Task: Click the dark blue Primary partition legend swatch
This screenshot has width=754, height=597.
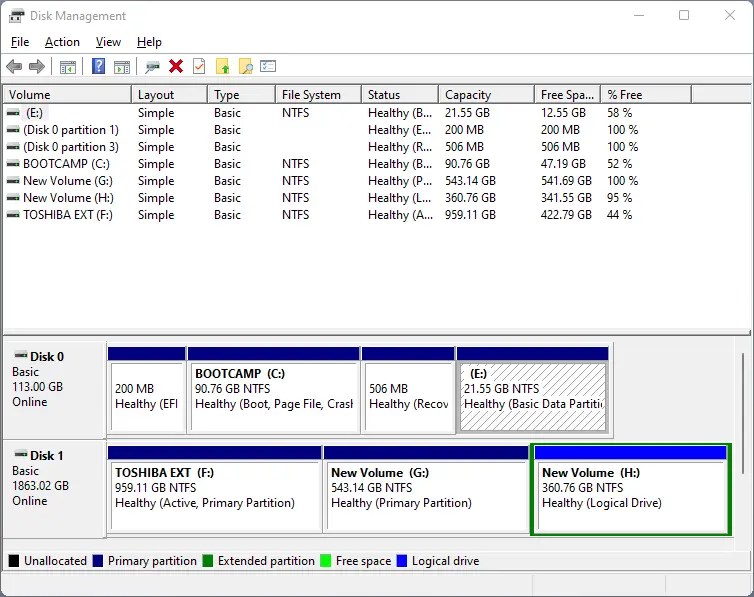Action: (x=98, y=561)
